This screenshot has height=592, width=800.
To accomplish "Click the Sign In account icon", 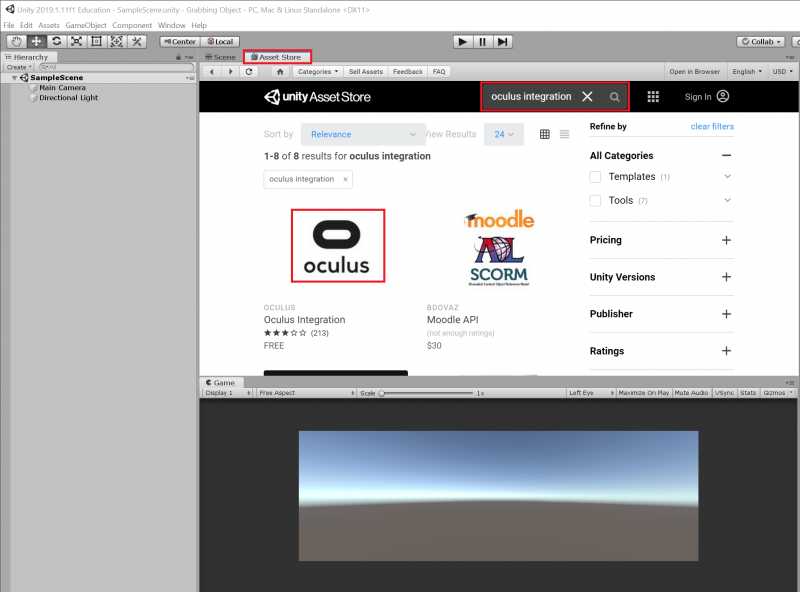I will tap(722, 96).
